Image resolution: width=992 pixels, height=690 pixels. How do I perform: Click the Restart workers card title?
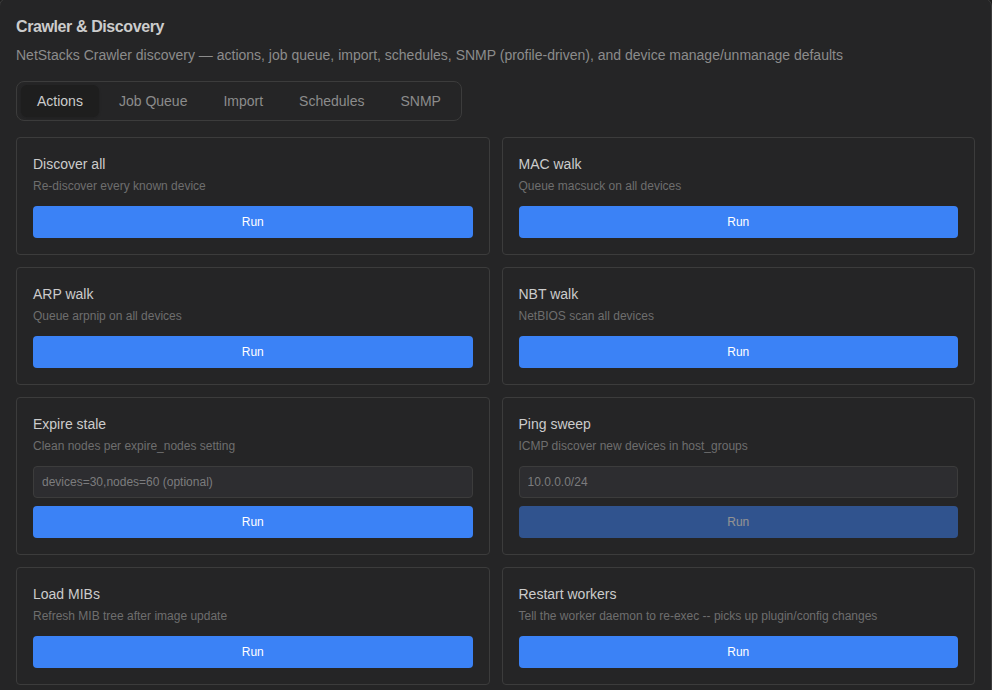(x=567, y=595)
